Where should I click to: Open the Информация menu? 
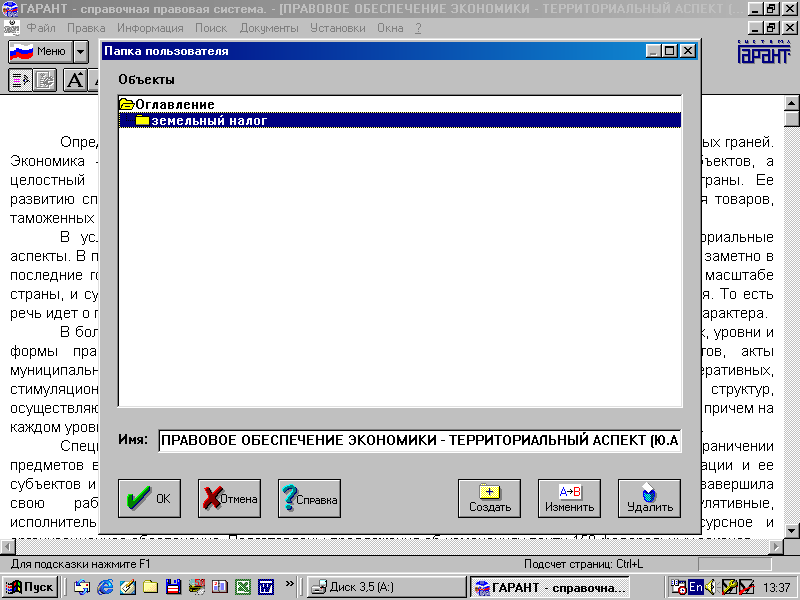point(150,28)
